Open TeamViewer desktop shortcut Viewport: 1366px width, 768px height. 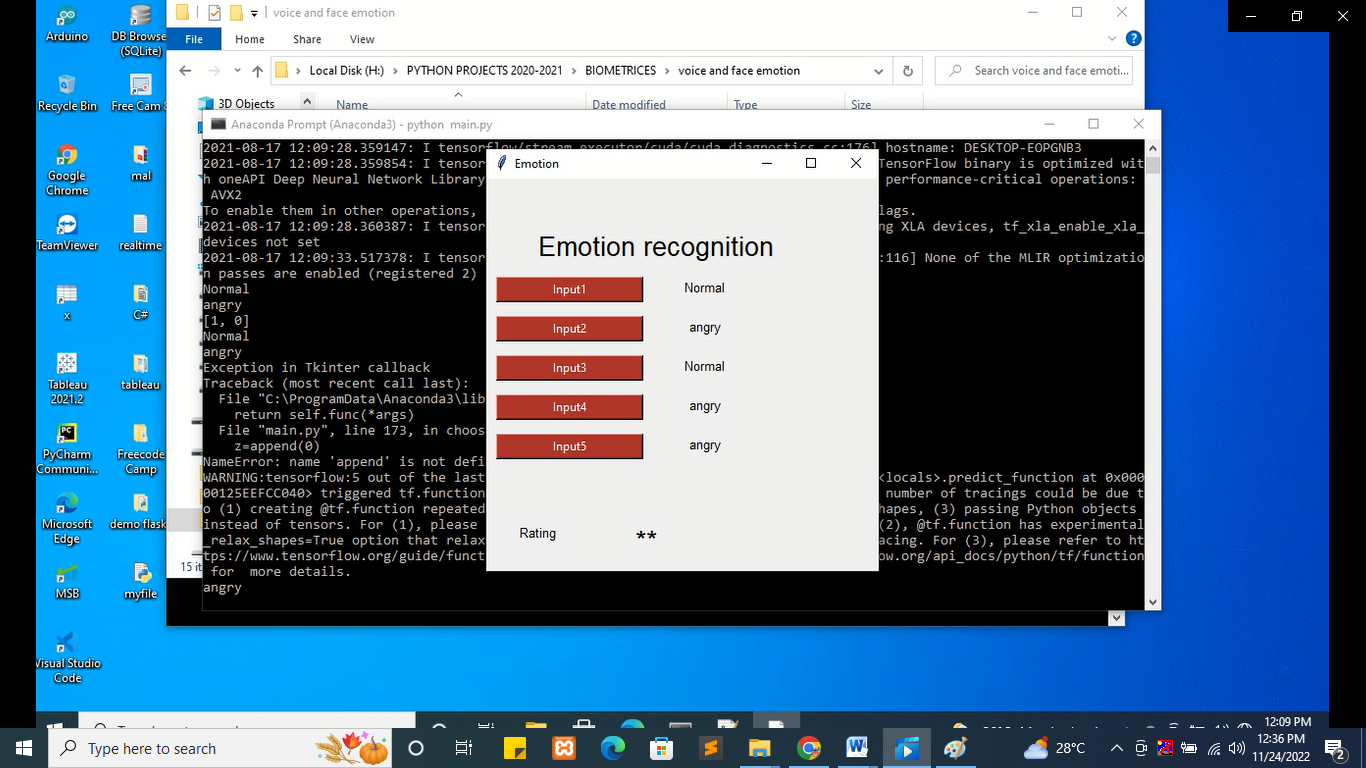[67, 232]
